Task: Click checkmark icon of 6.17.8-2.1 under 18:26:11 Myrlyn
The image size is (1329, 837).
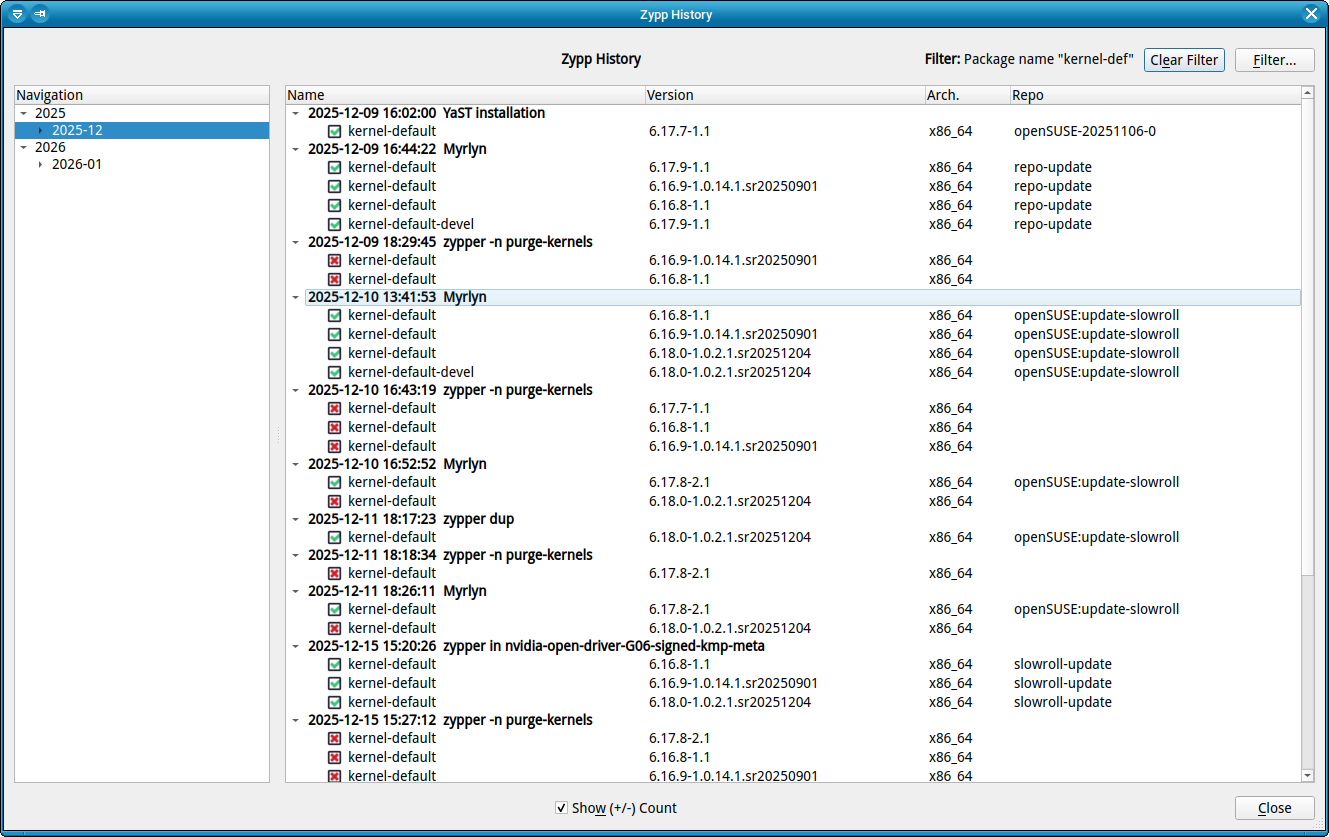Action: point(334,609)
